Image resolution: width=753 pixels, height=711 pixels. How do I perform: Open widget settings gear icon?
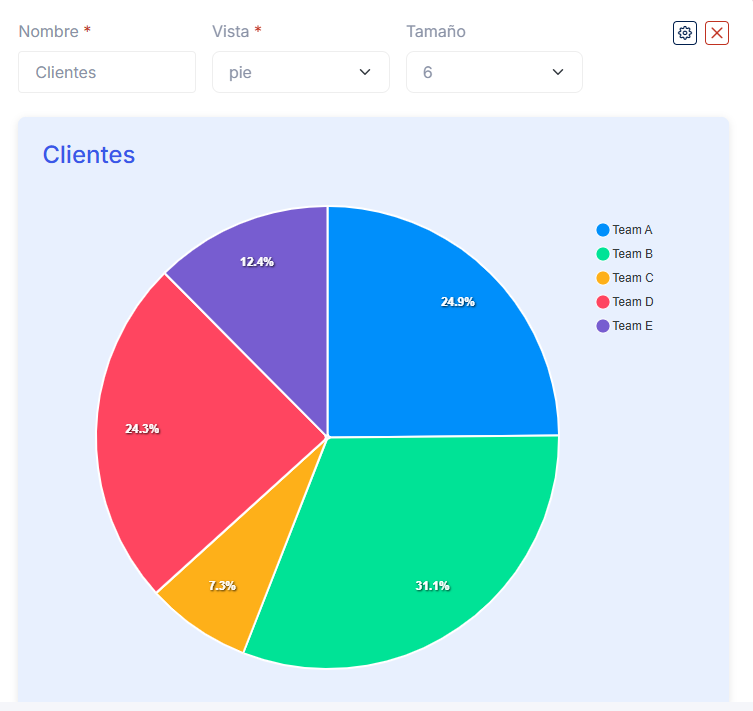tap(684, 33)
